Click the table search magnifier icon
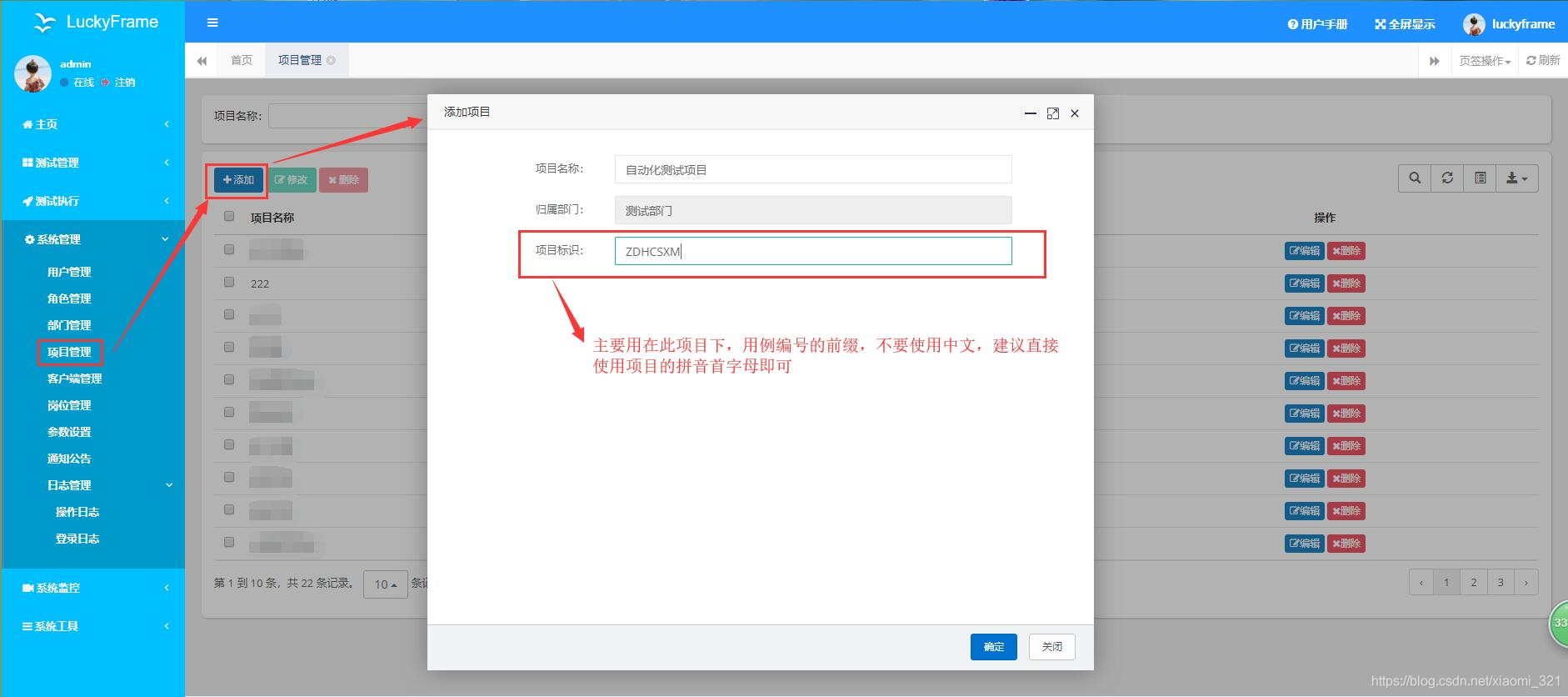Screen dimensions: 1568x697 coord(1415,178)
